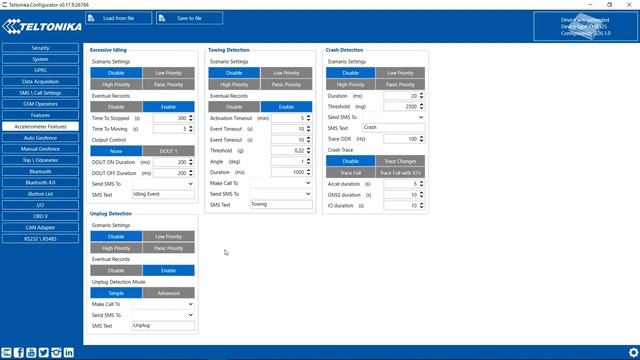Viewport: 640px width, 360px height.
Task: Go to Trip \ Odometer section
Action: point(40,160)
